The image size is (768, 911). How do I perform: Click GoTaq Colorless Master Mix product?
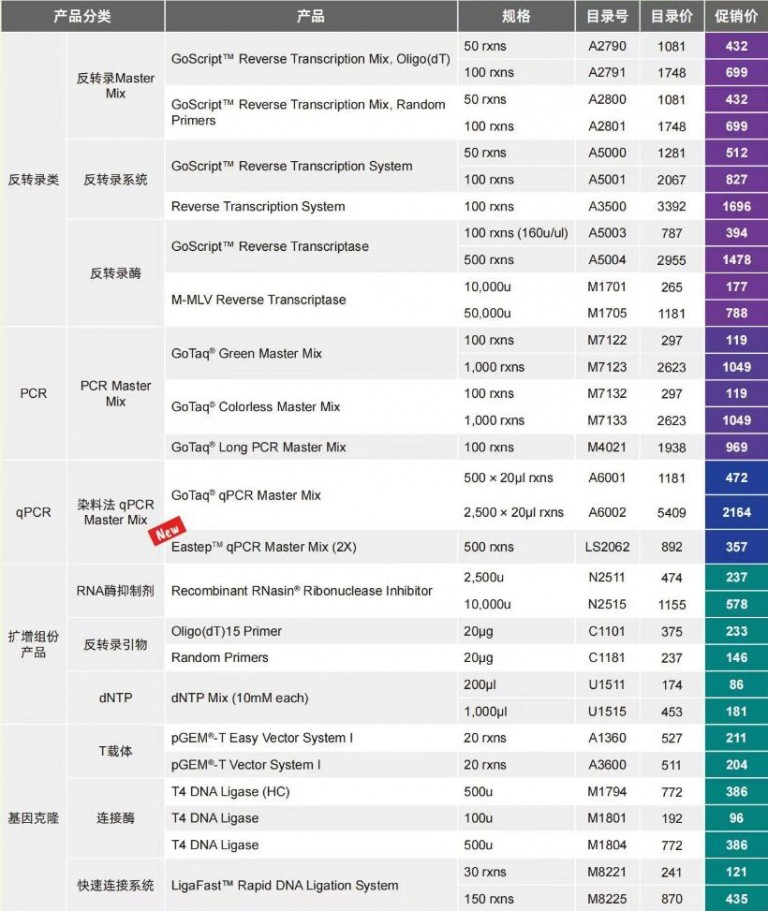coord(256,407)
